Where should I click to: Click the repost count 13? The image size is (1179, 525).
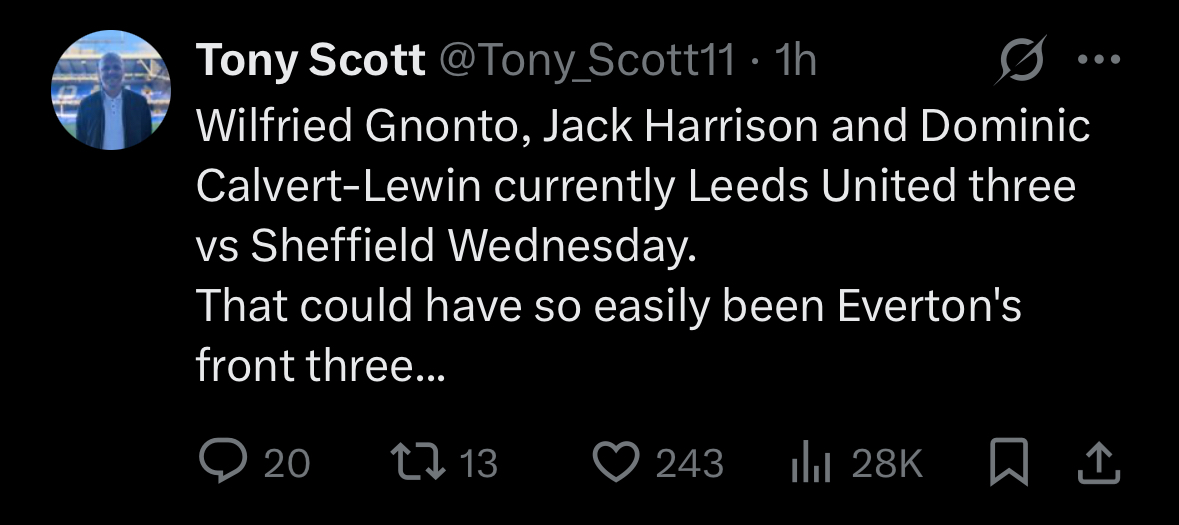pos(480,463)
